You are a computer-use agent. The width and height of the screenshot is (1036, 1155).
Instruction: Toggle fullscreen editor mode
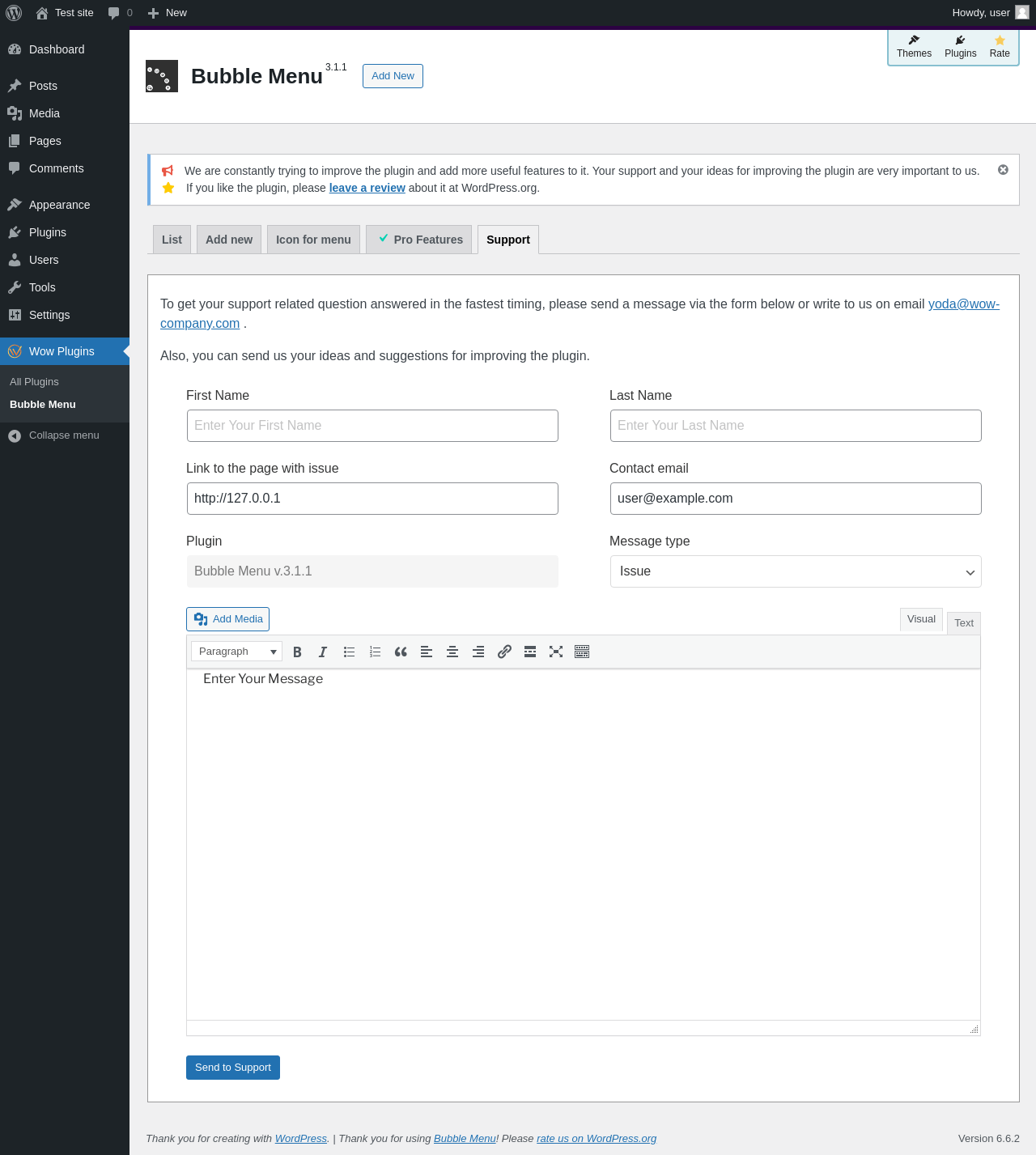coord(556,652)
